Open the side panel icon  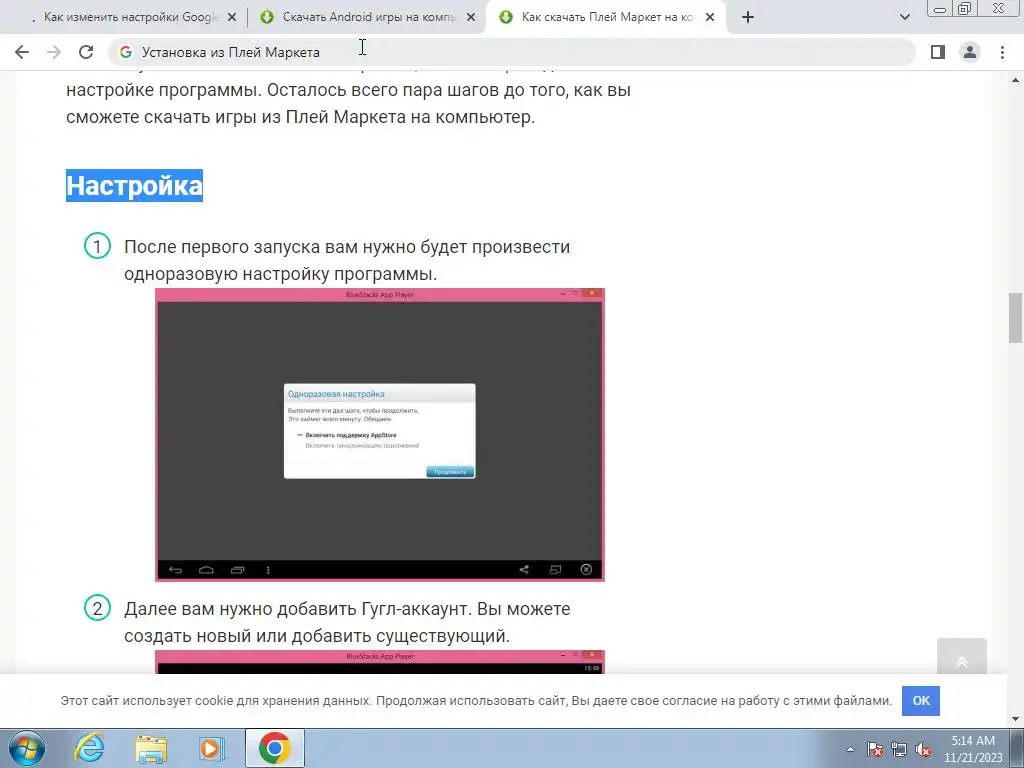tap(938, 52)
